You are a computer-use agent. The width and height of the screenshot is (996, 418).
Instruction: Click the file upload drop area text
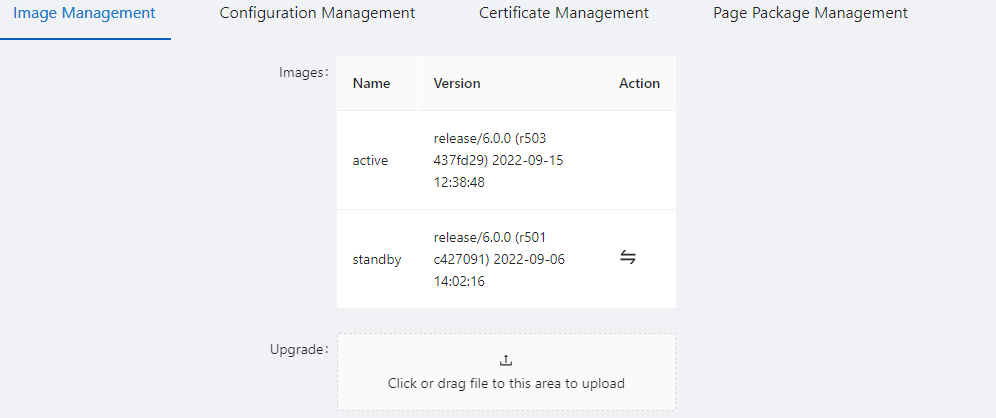pyautogui.click(x=506, y=383)
